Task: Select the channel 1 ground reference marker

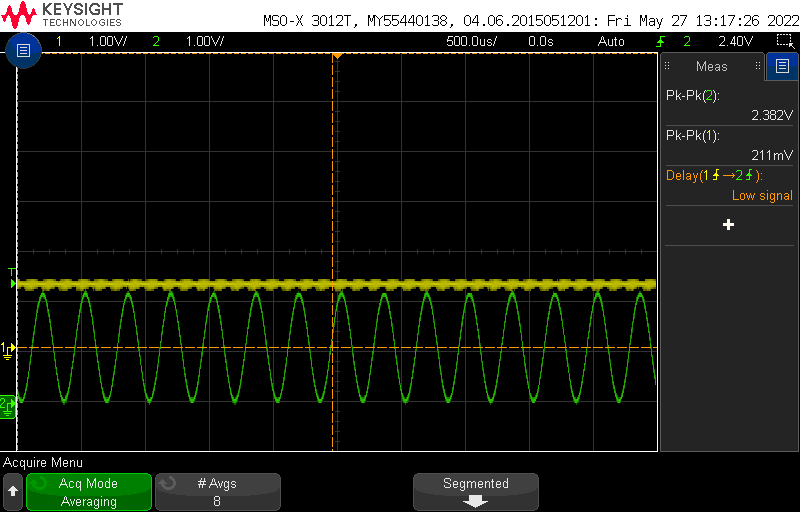Action: tap(7, 348)
